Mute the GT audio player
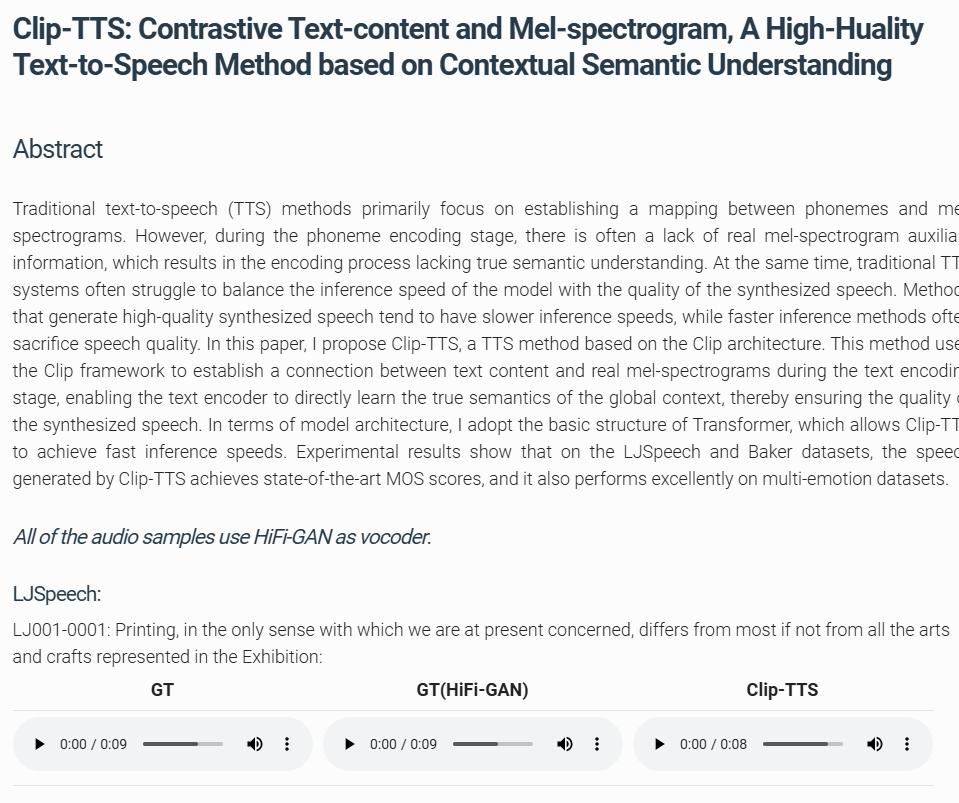The image size is (959, 803). [255, 744]
